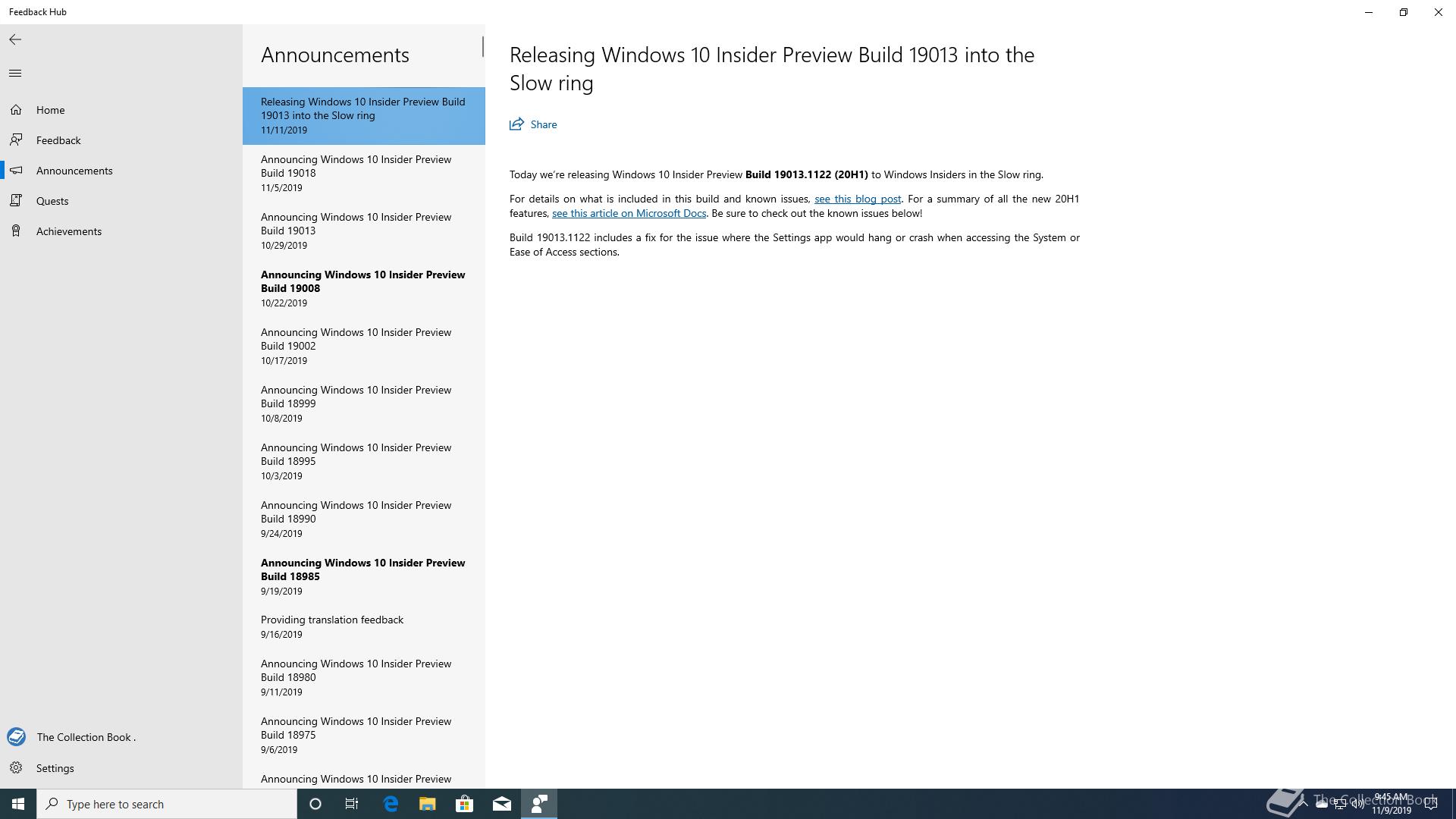Open Cortana from the taskbar

point(315,804)
